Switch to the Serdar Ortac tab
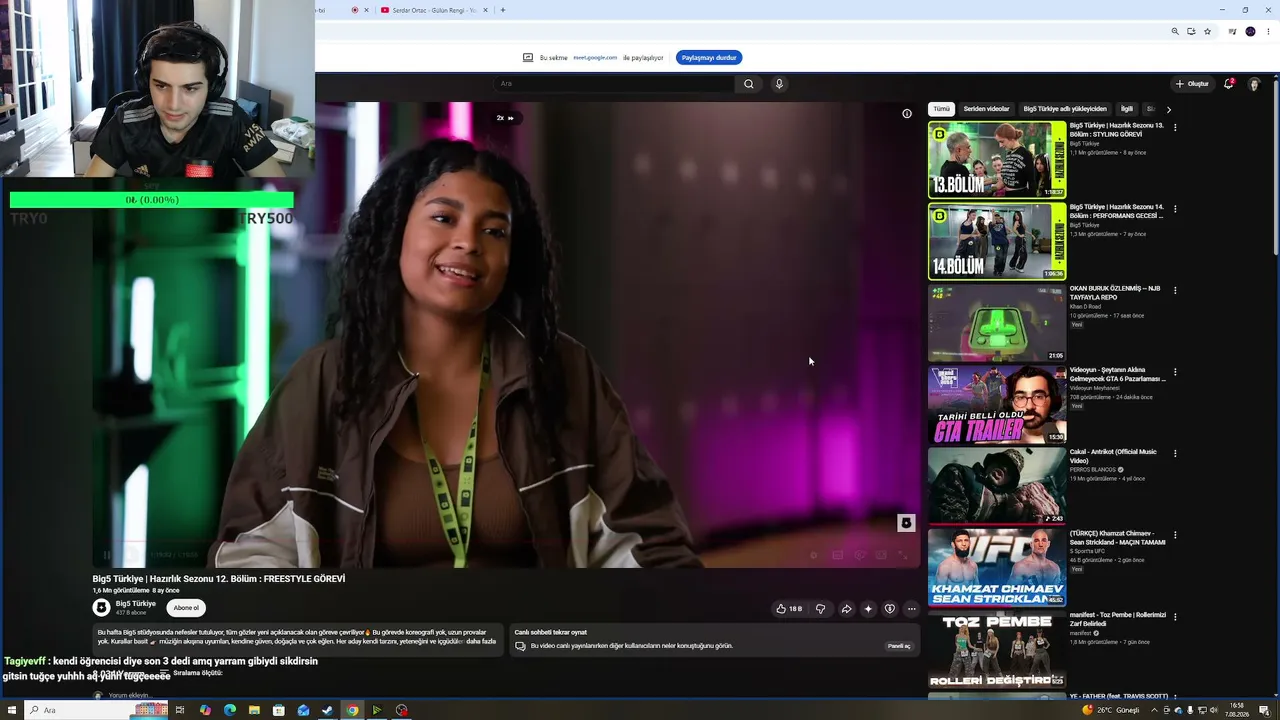Image resolution: width=1280 pixels, height=720 pixels. [x=434, y=10]
